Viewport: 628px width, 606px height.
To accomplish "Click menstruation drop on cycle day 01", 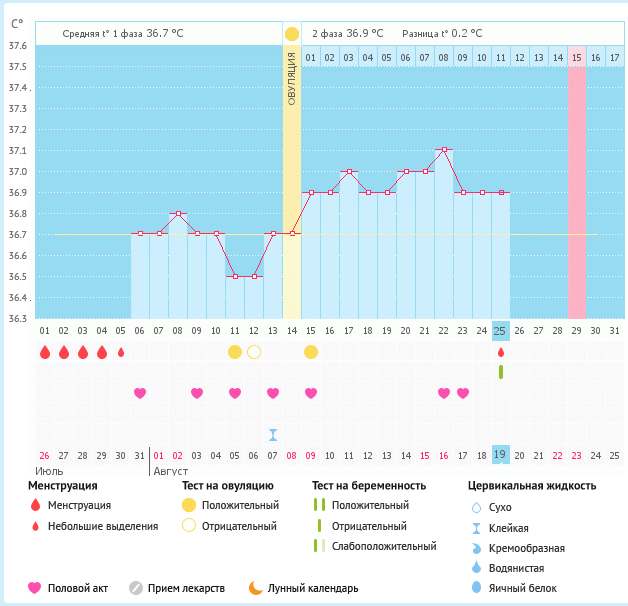I will [x=44, y=352].
